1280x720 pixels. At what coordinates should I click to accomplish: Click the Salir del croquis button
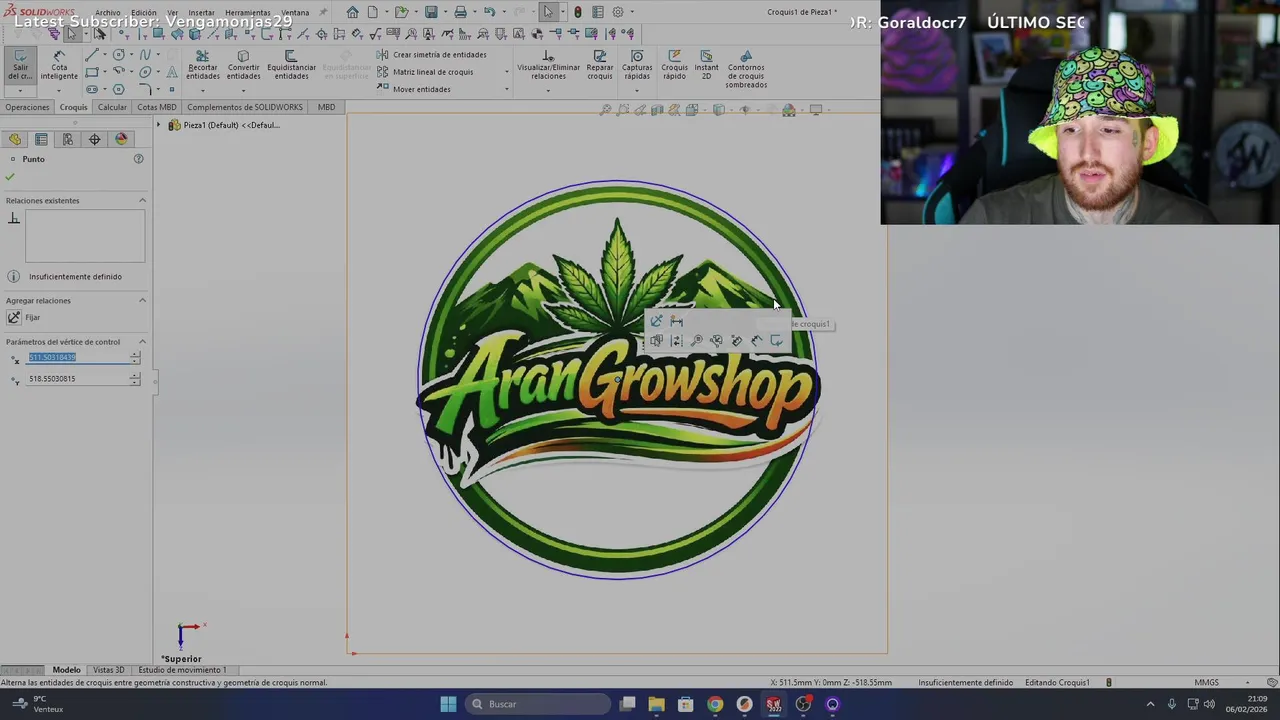coord(20,65)
